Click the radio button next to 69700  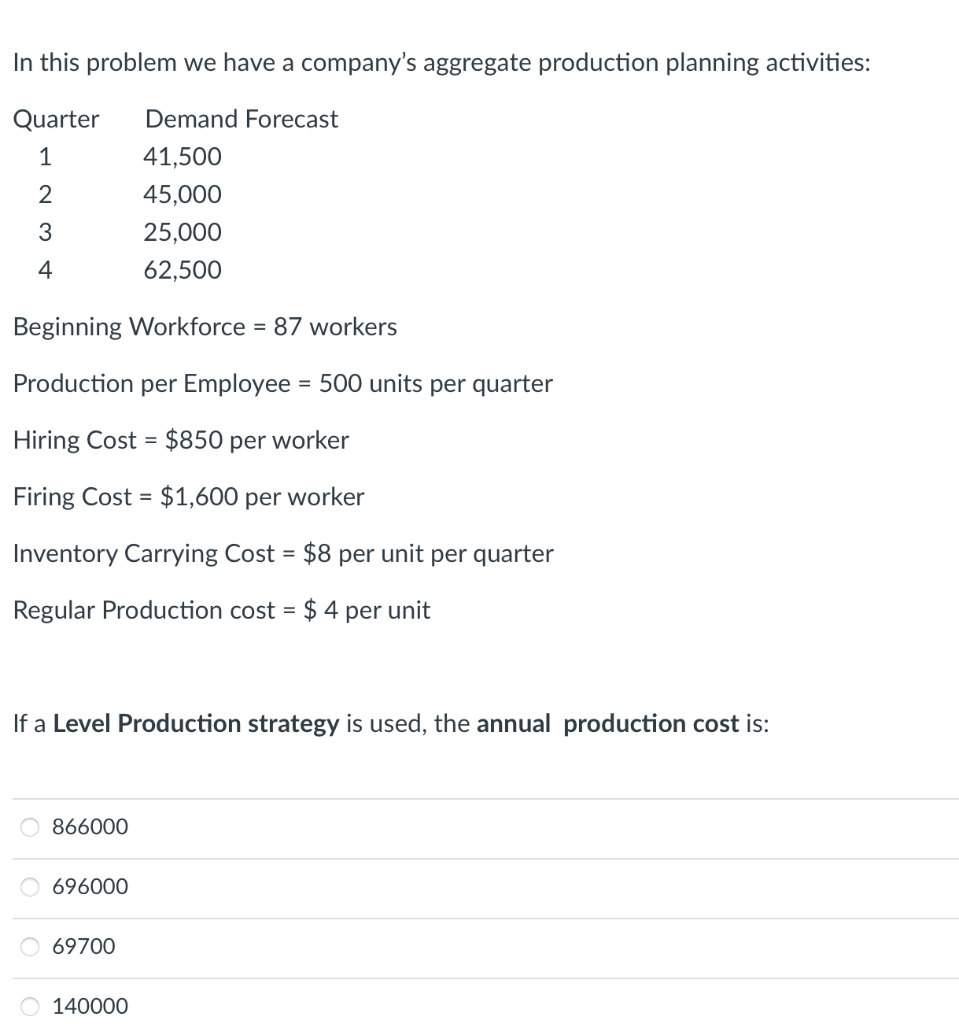(30, 946)
